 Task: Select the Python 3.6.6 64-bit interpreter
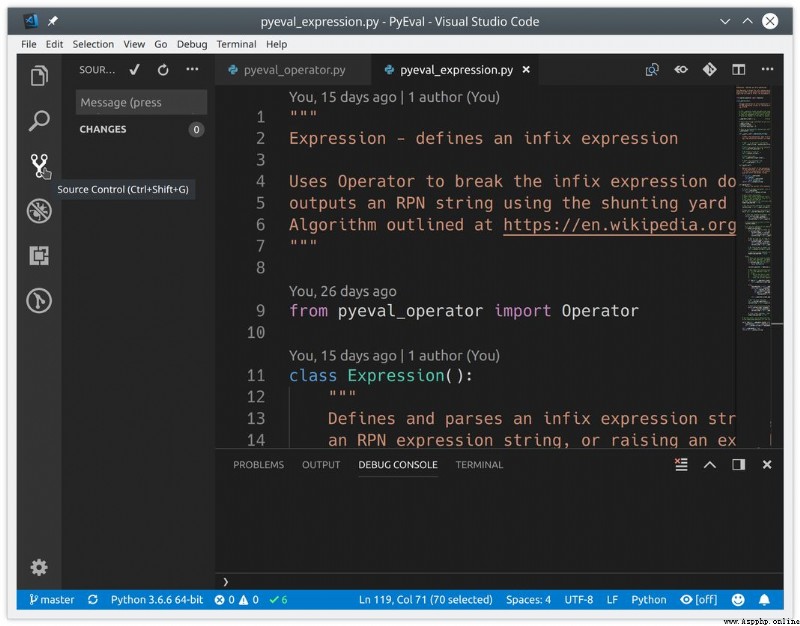coord(157,600)
